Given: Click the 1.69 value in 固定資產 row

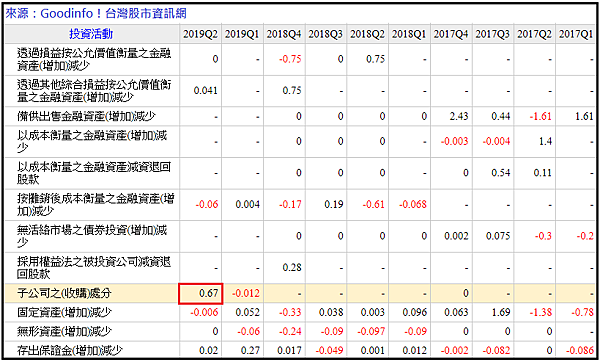Looking at the screenshot, I should point(501,313).
